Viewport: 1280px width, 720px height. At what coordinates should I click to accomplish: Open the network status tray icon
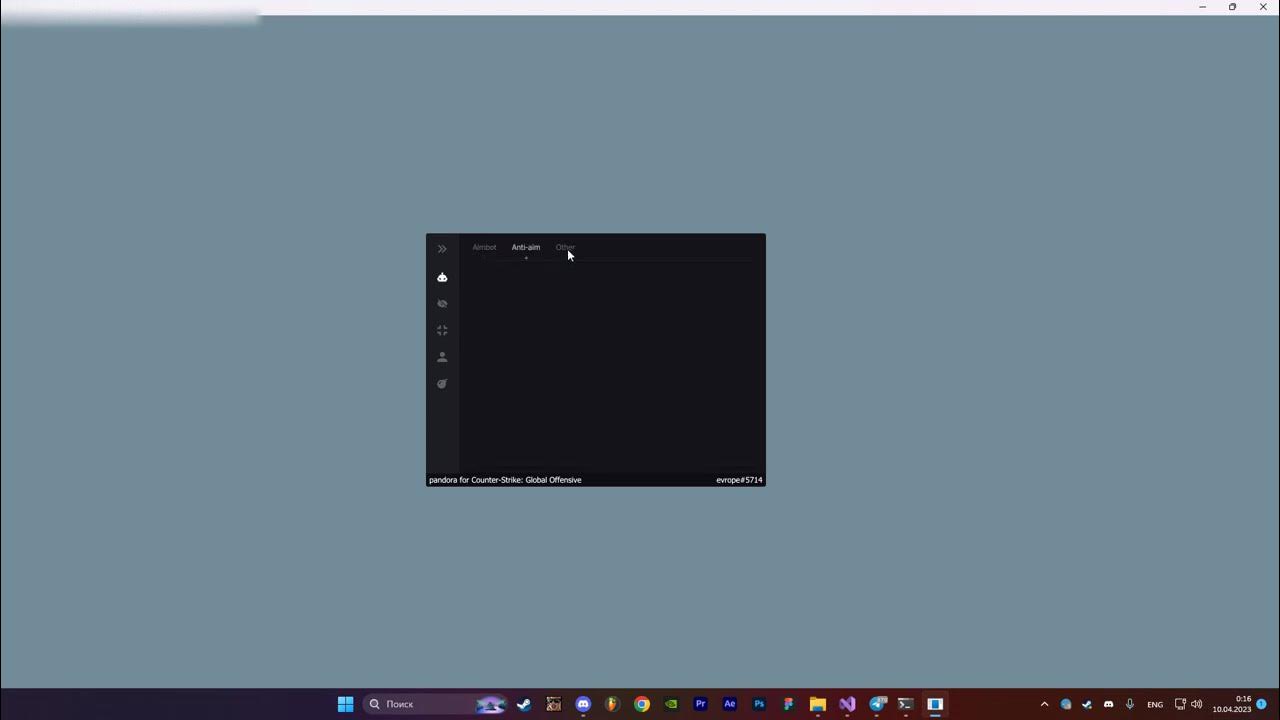click(x=1180, y=704)
